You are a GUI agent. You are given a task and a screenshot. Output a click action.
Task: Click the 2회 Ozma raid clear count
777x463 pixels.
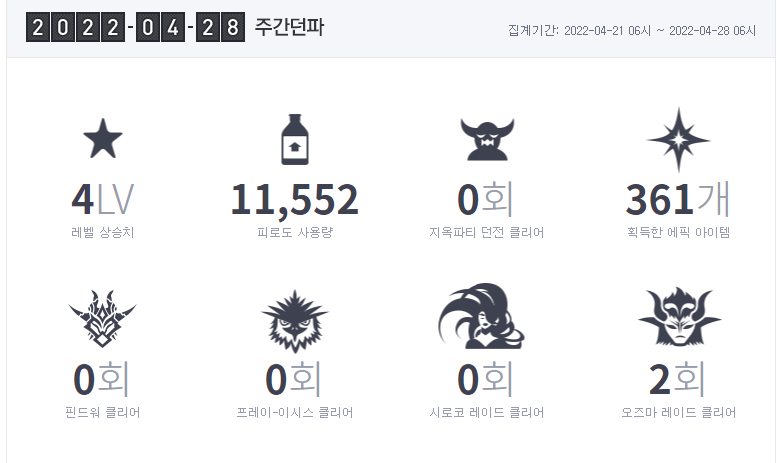pos(677,379)
